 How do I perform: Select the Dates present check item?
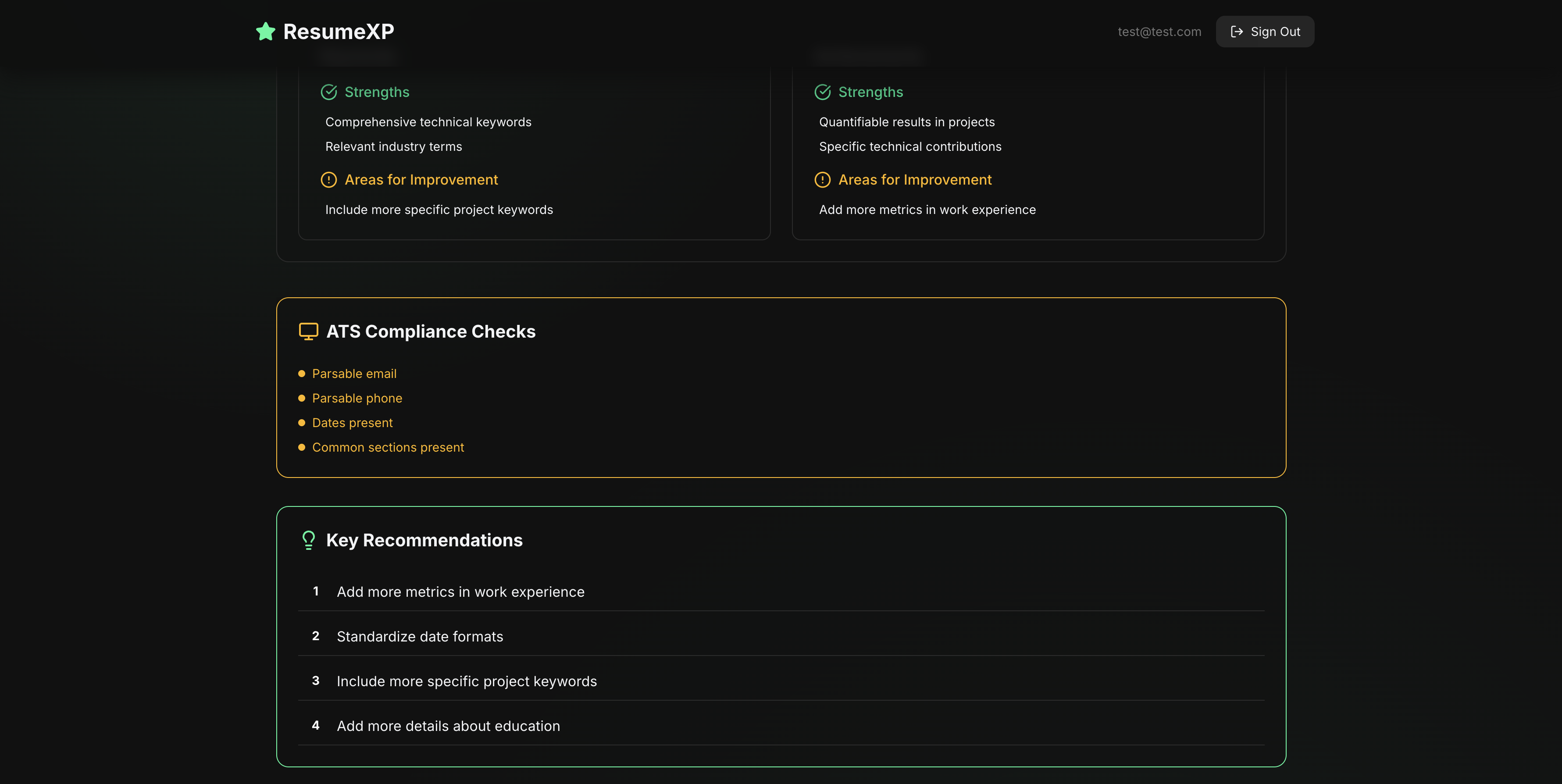(x=352, y=423)
